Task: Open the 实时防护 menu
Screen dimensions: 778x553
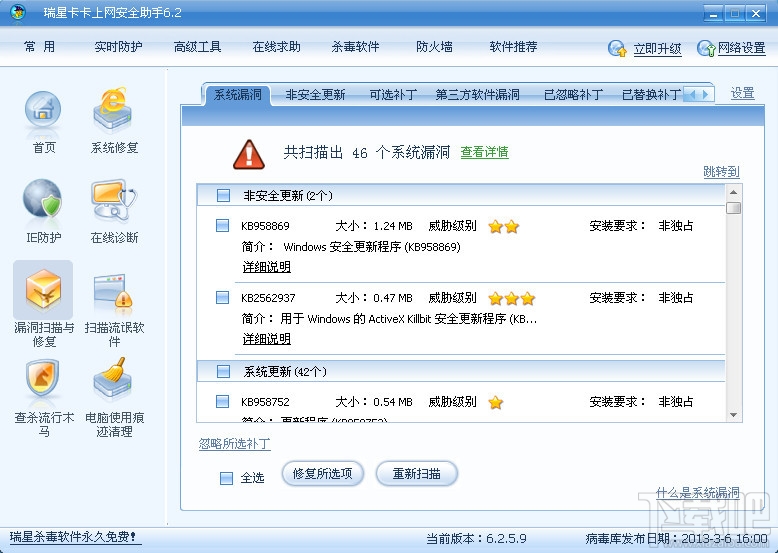Action: (x=118, y=47)
